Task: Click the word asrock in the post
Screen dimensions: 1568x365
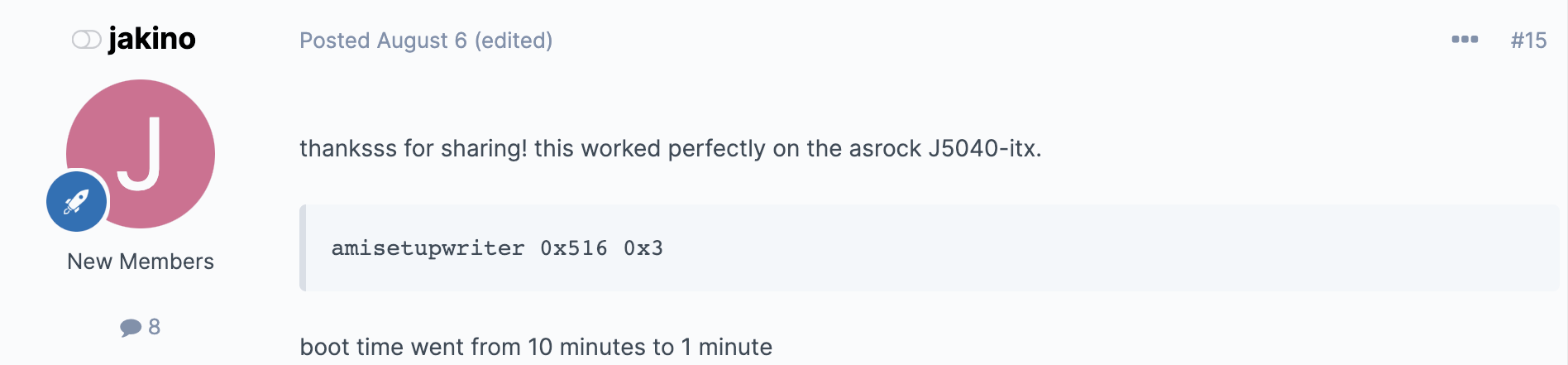Action: coord(885,149)
